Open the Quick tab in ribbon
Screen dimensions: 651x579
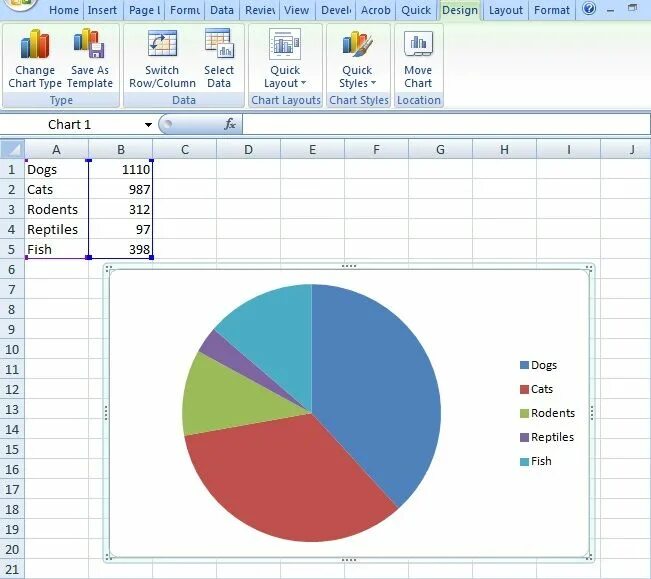click(x=416, y=10)
